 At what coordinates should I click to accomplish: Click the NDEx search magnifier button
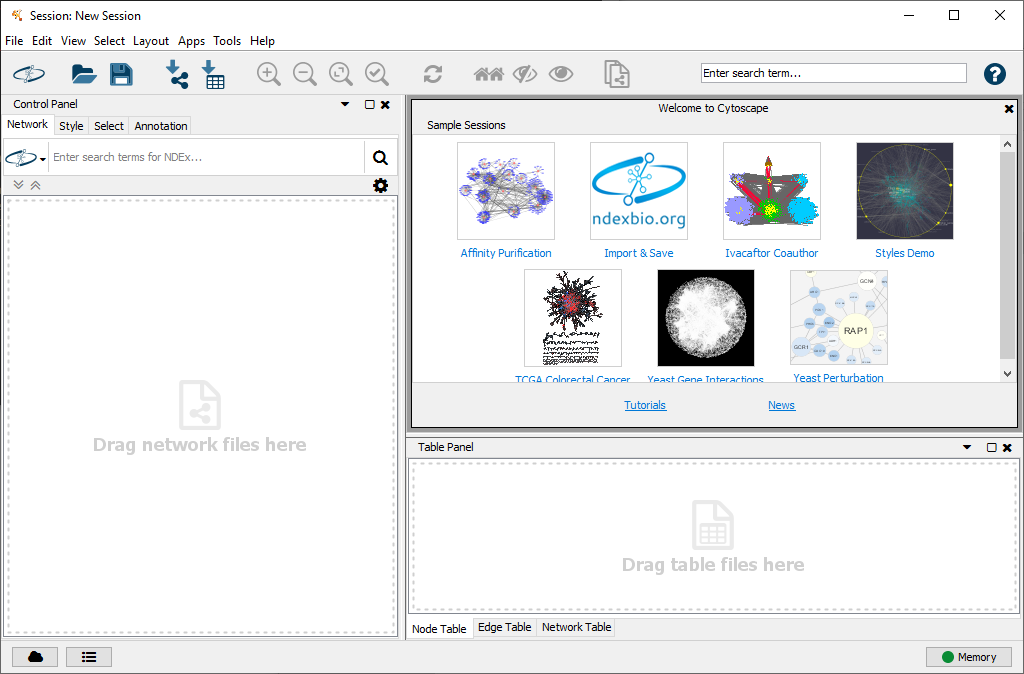tap(380, 157)
